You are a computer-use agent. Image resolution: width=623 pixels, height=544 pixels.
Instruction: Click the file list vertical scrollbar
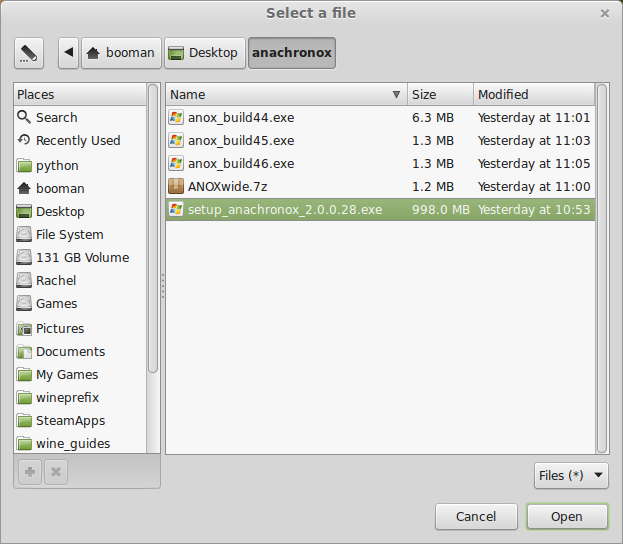[602, 268]
